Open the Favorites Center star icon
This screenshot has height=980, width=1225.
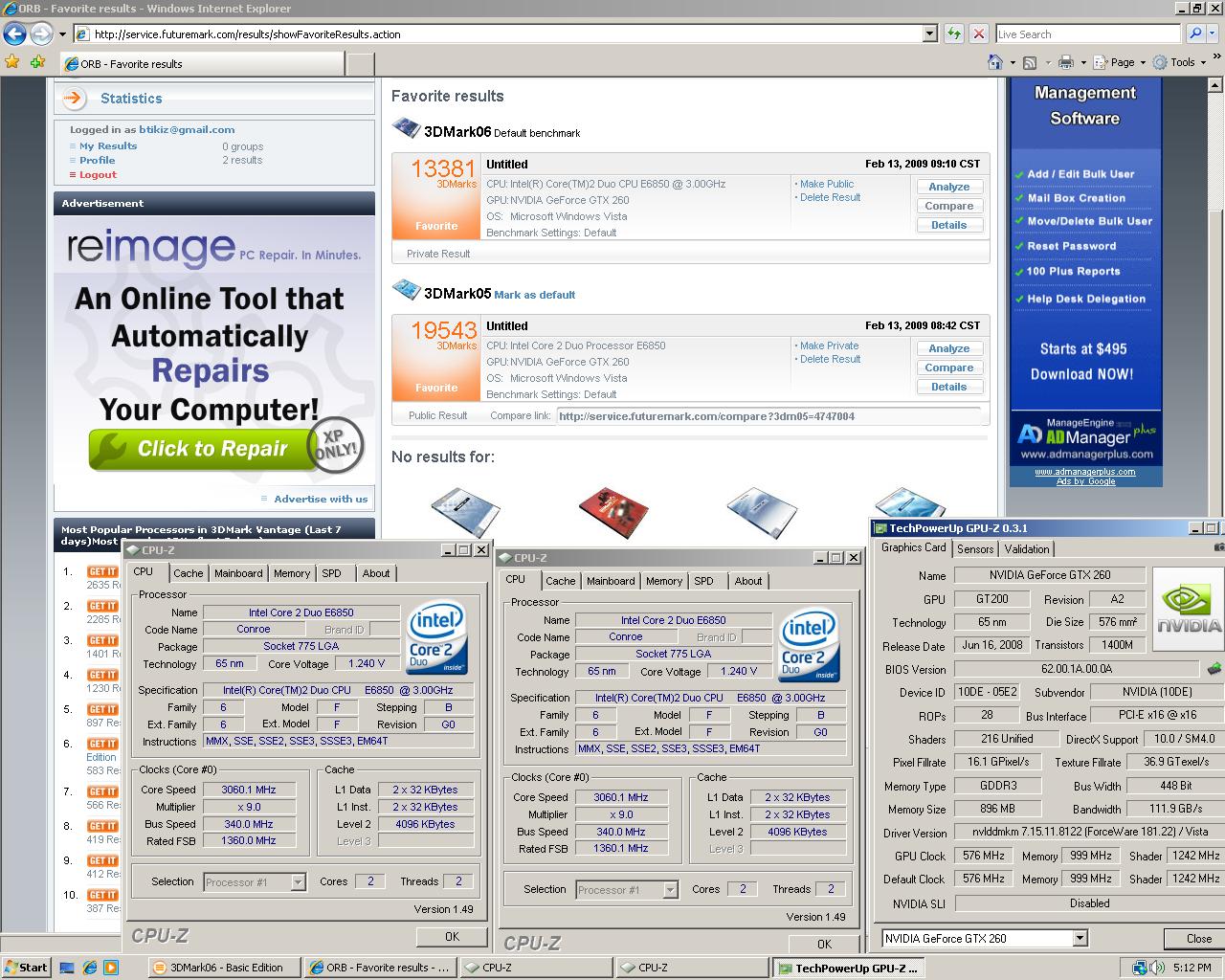12,62
